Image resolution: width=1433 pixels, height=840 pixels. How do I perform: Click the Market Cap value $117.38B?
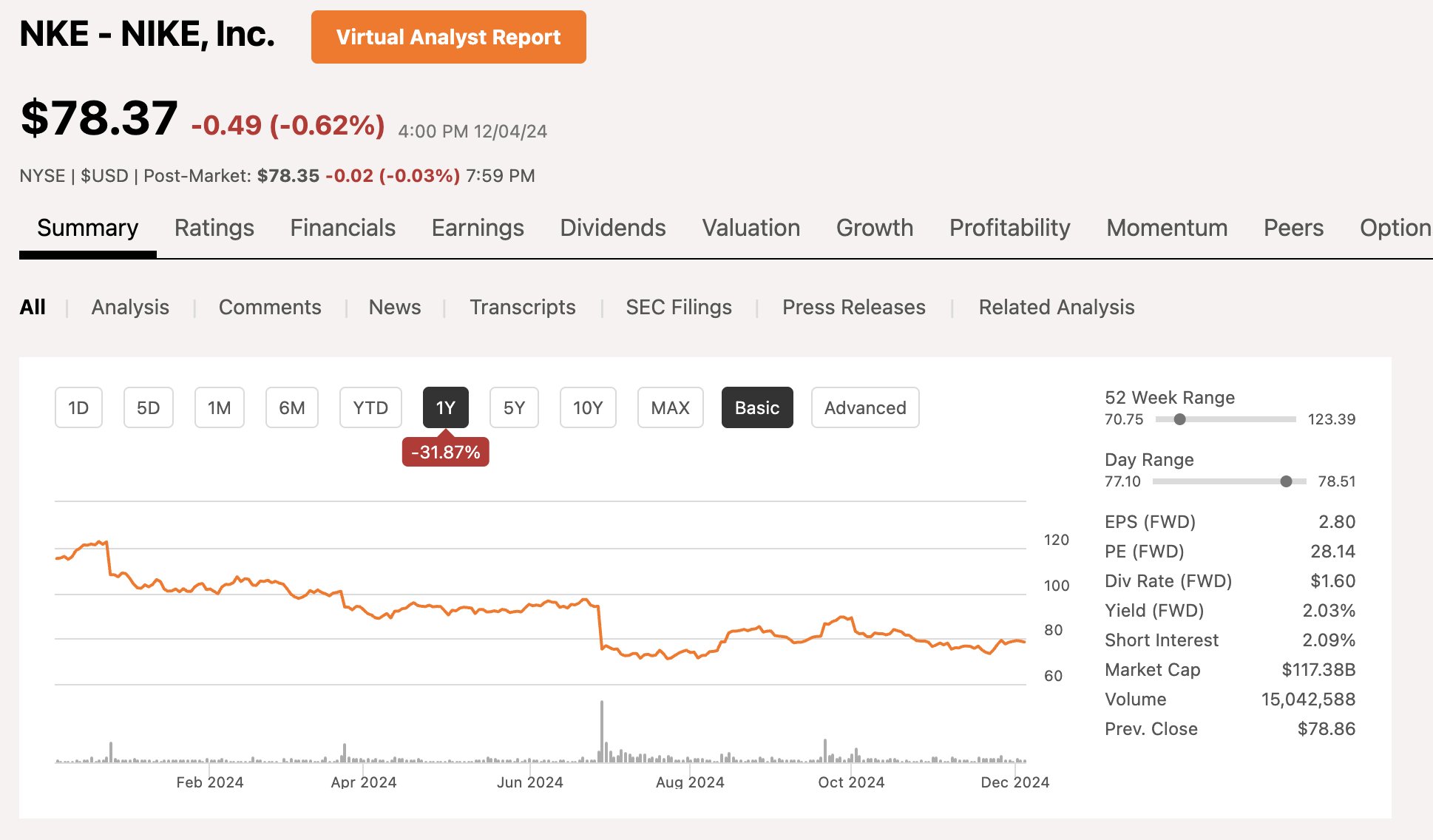(x=1318, y=669)
